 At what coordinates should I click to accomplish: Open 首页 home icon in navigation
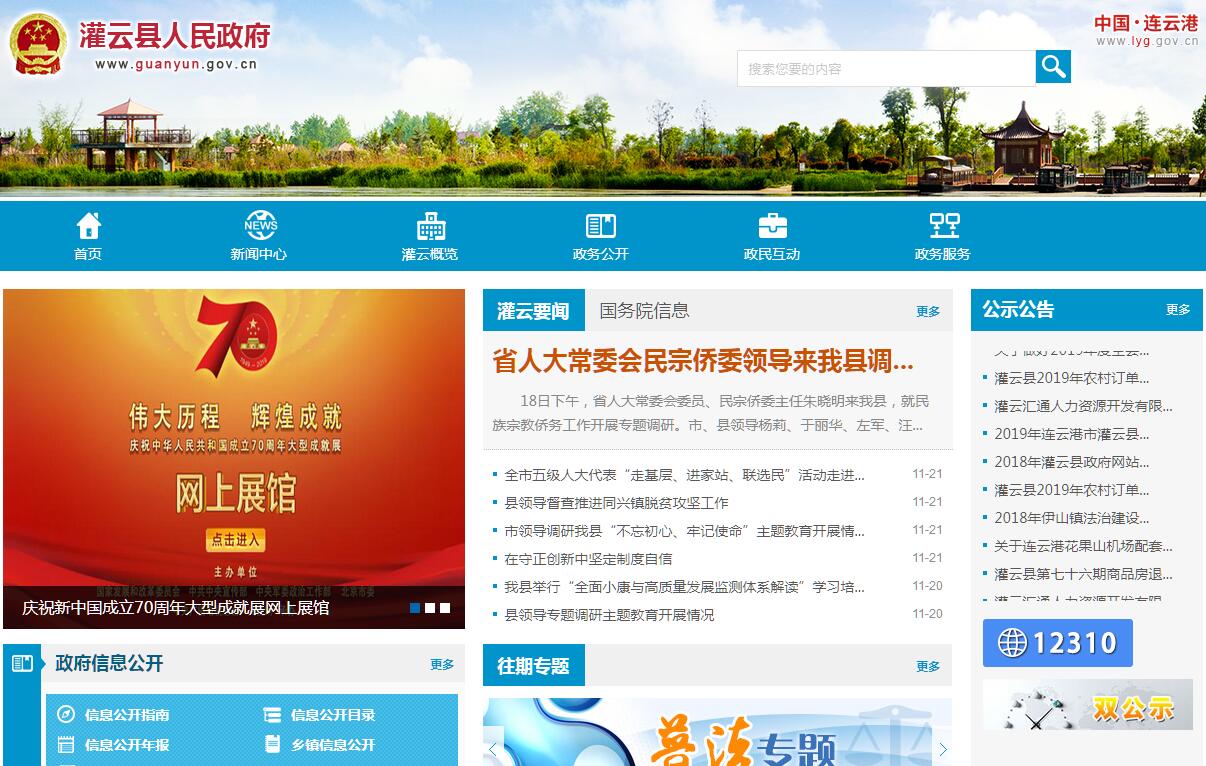(x=88, y=225)
